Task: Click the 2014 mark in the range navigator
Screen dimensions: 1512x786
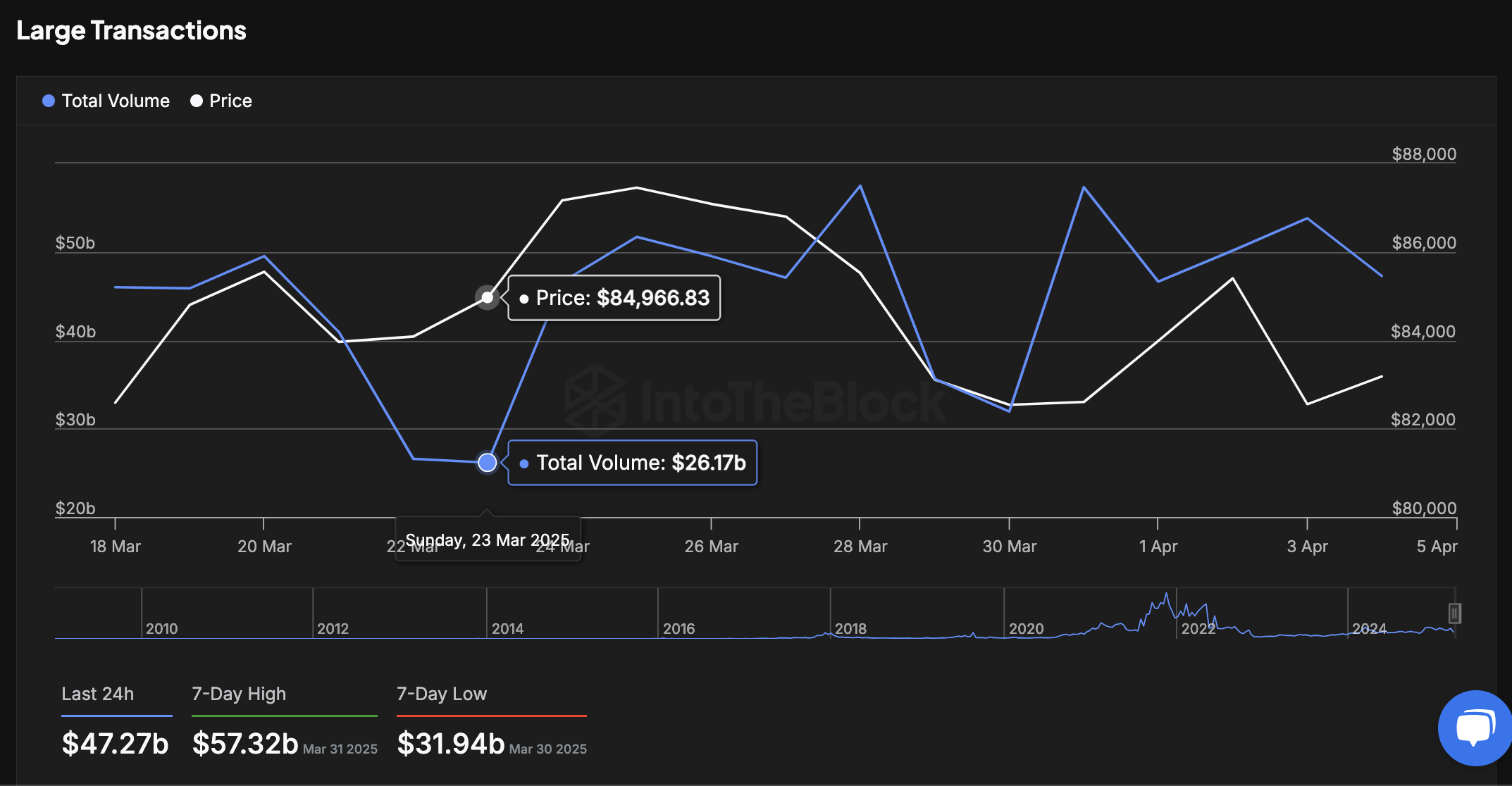Action: click(507, 628)
